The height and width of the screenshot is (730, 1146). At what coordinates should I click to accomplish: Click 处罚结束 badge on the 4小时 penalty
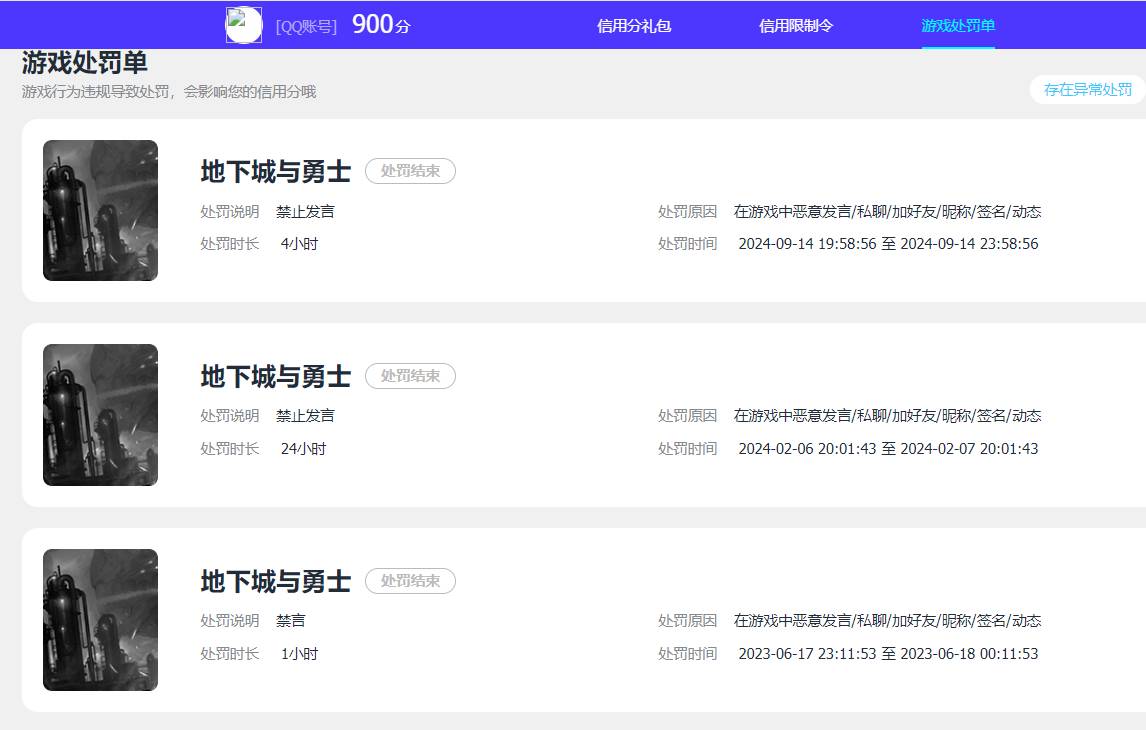(x=410, y=171)
